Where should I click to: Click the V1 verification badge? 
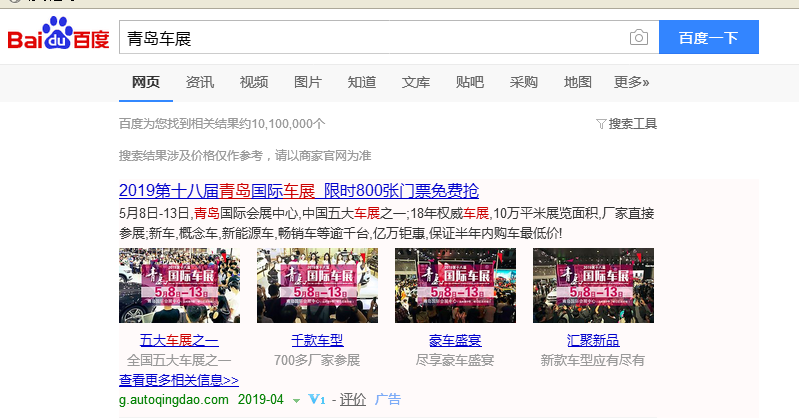[x=316, y=400]
